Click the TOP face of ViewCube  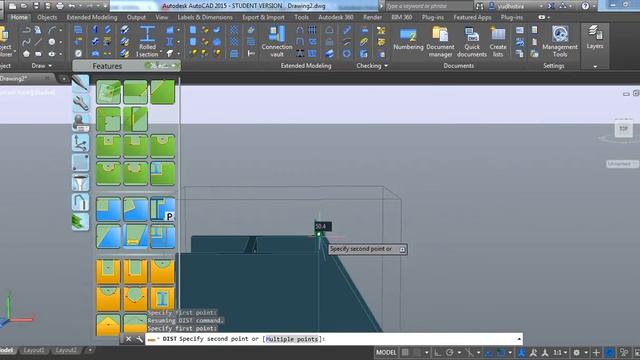[623, 129]
